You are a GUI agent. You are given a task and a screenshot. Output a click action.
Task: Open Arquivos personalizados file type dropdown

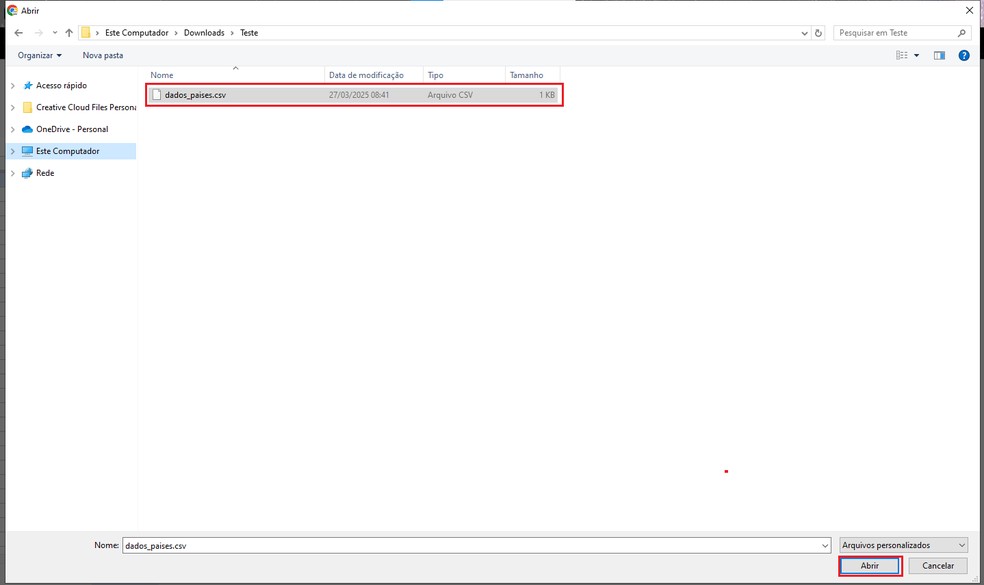(904, 545)
